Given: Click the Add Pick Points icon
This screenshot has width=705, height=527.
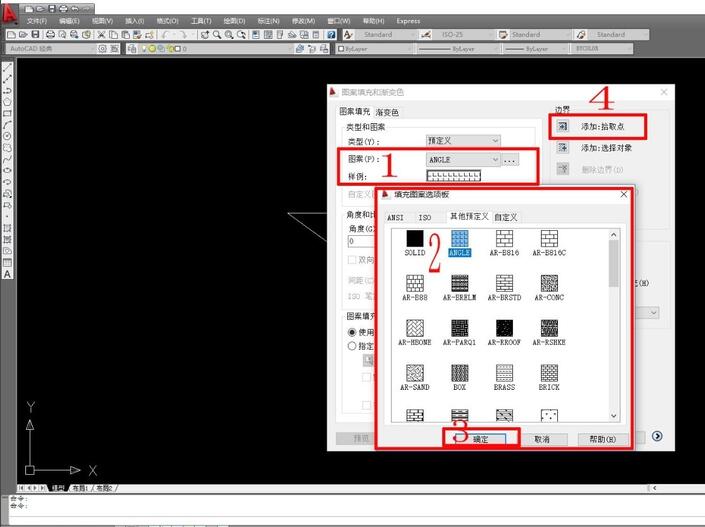Looking at the screenshot, I should pos(563,127).
